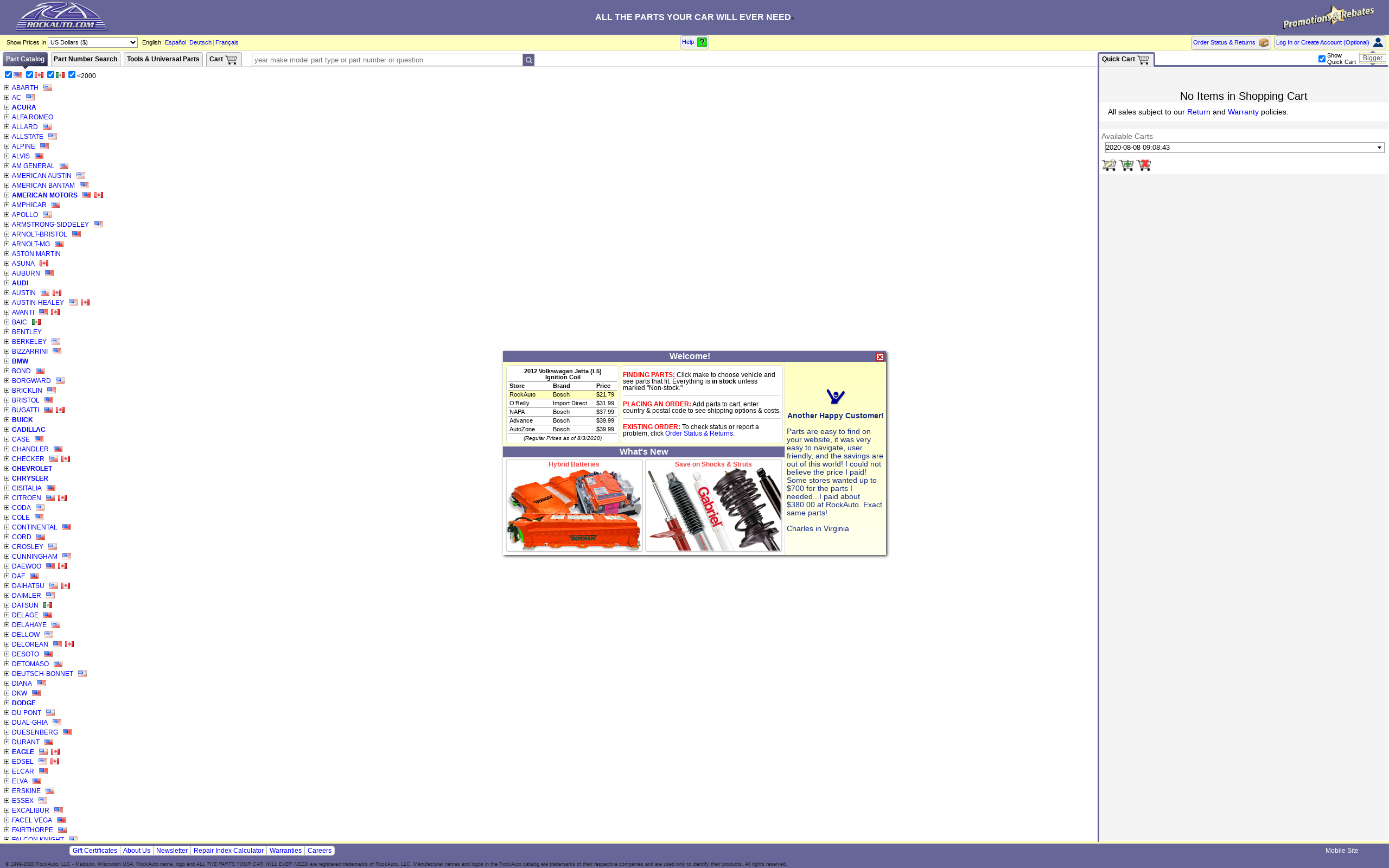Click the search magnifier button
This screenshot has width=1389, height=868.
528,60
